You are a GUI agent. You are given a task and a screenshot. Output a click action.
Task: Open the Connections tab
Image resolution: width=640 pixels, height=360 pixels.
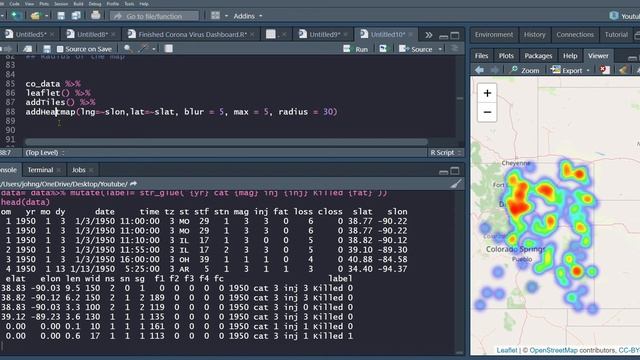click(575, 35)
